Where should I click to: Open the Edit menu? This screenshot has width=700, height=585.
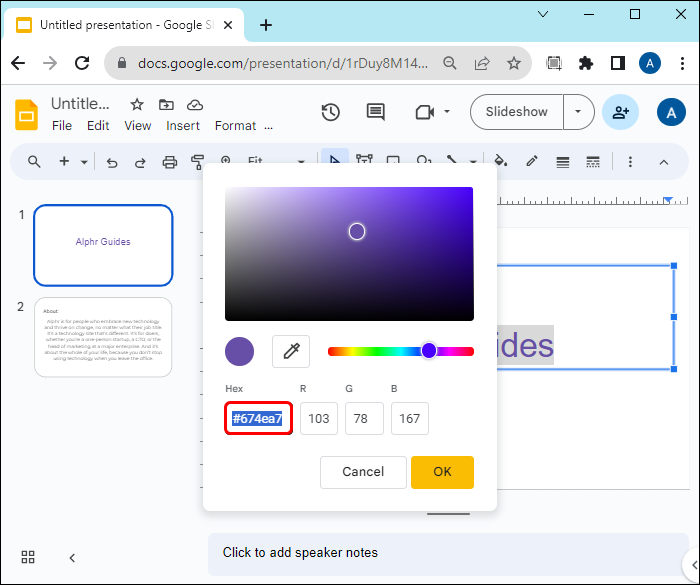coord(98,126)
